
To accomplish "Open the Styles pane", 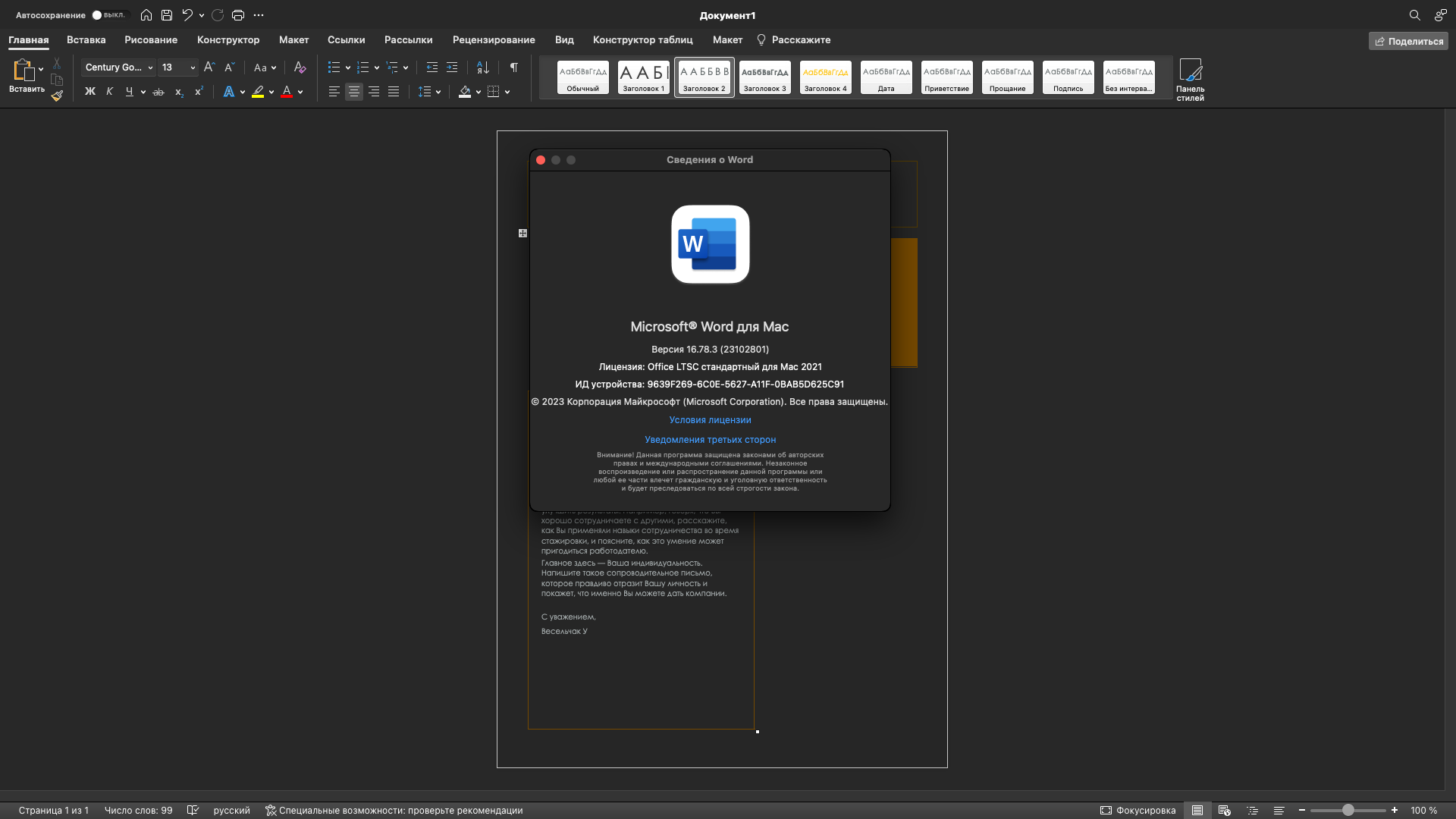I will point(1190,80).
